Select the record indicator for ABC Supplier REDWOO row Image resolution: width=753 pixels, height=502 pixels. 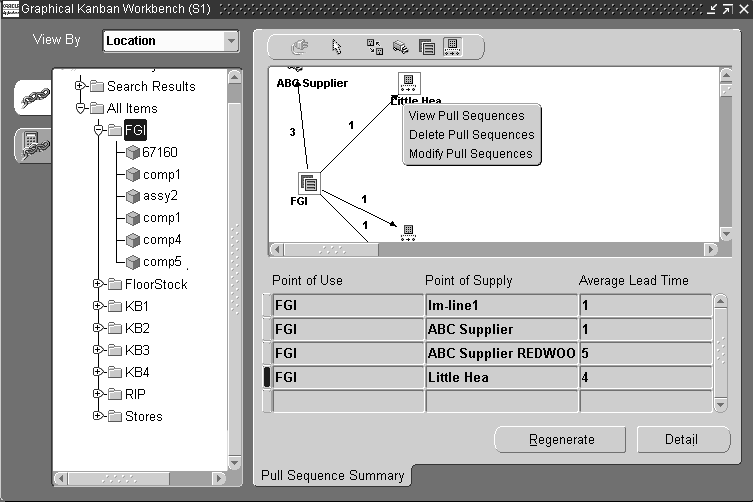pyautogui.click(x=267, y=354)
